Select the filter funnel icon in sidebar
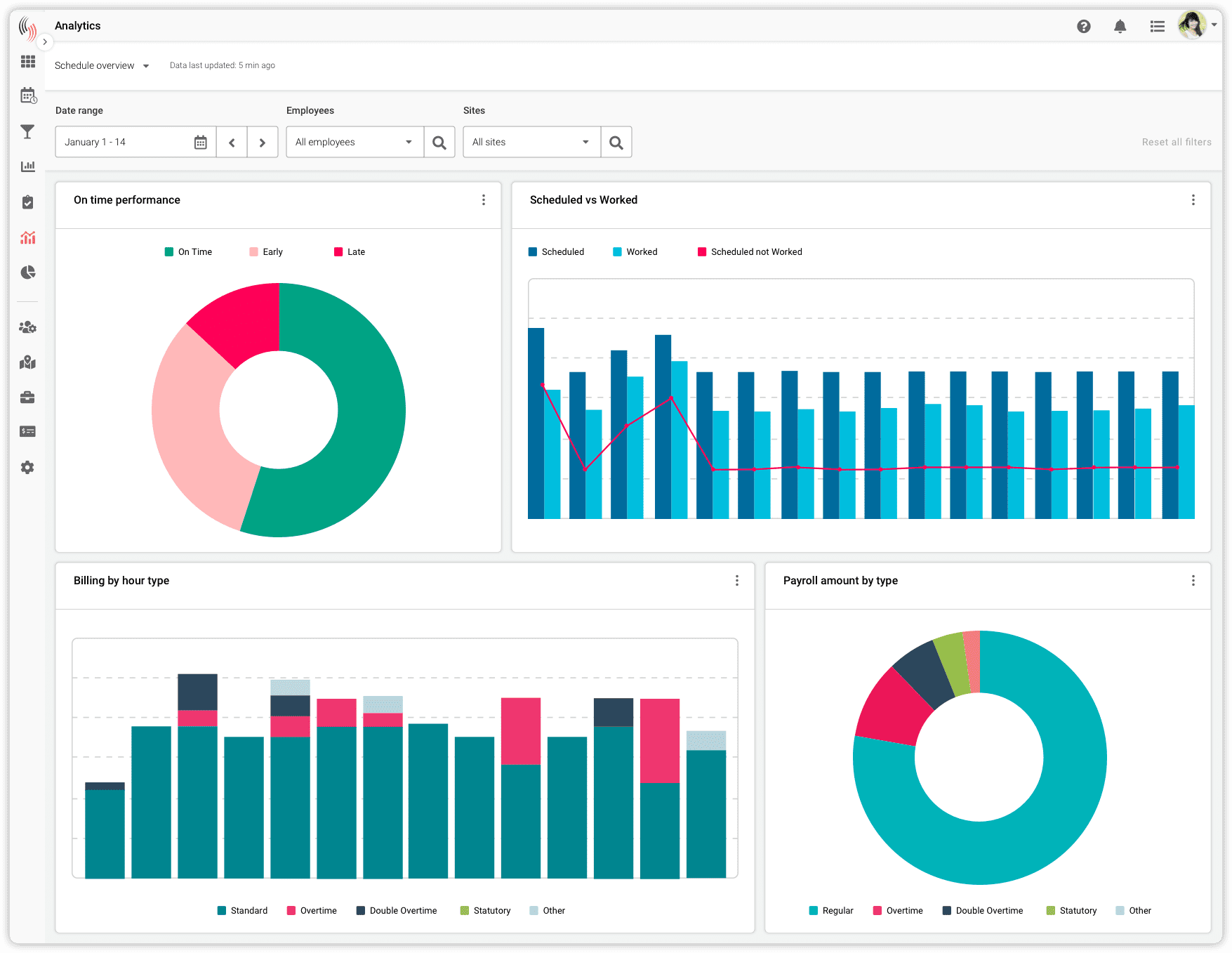The height and width of the screenshot is (953, 1232). tap(27, 131)
